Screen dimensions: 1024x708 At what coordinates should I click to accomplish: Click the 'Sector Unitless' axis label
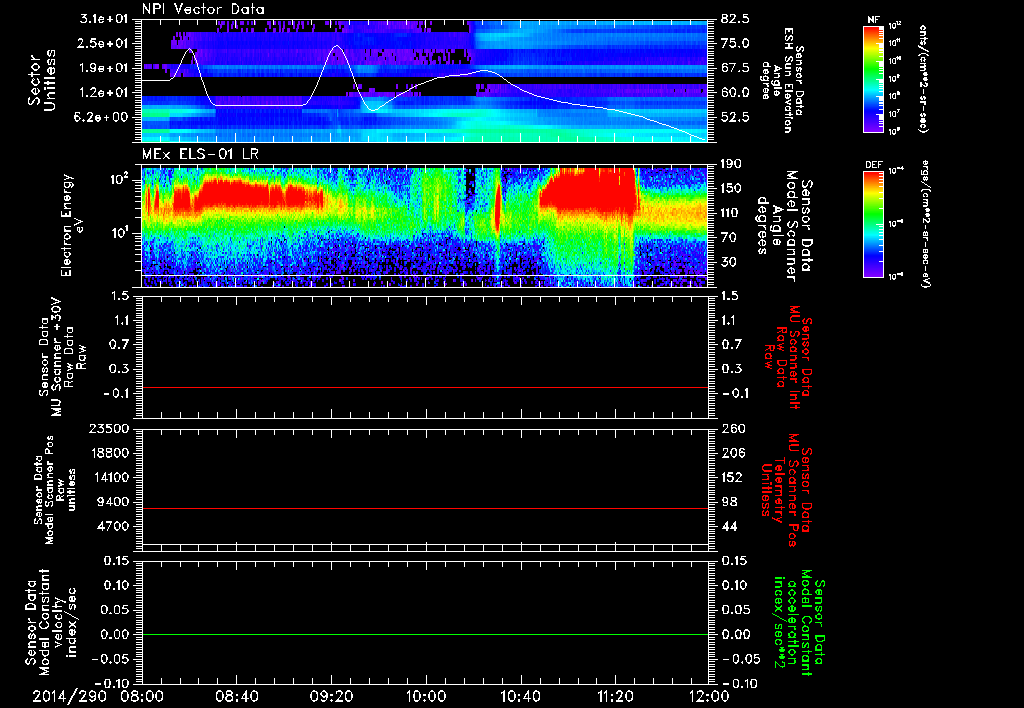click(42, 80)
